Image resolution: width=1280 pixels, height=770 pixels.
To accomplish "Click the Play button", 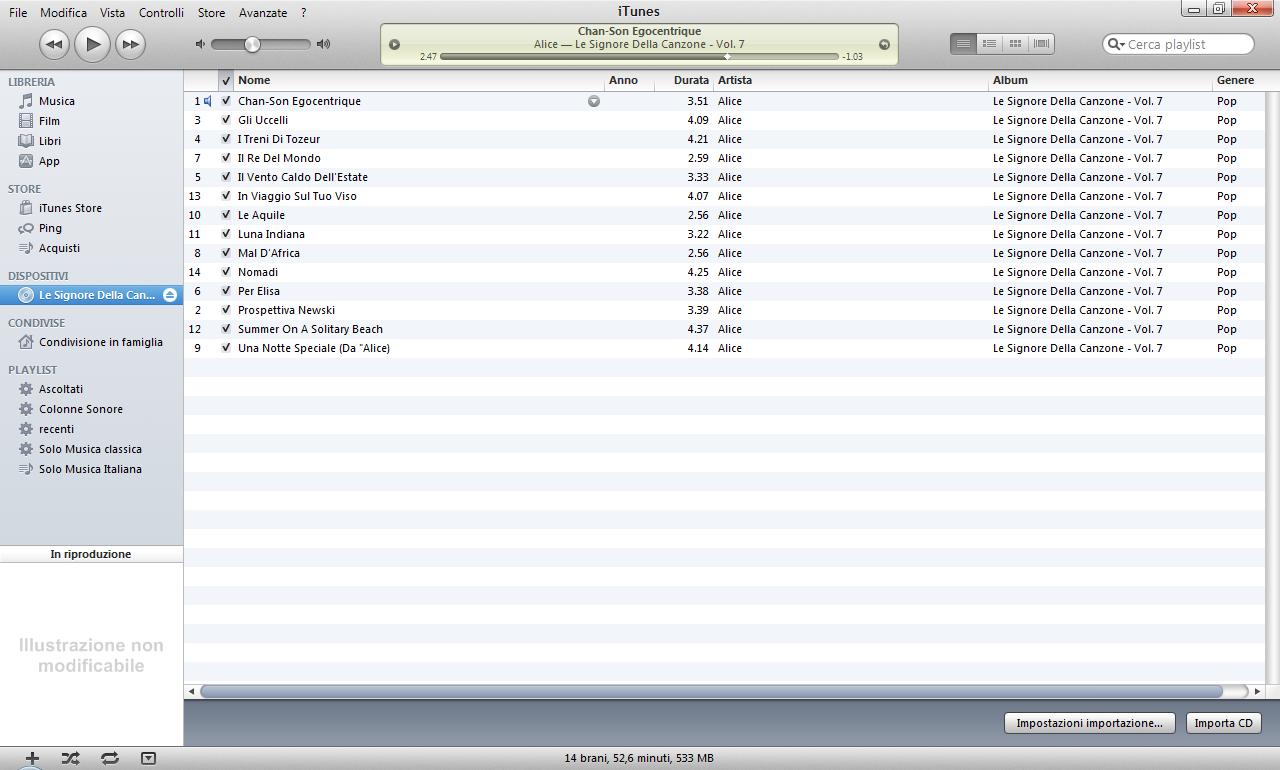I will [x=92, y=43].
